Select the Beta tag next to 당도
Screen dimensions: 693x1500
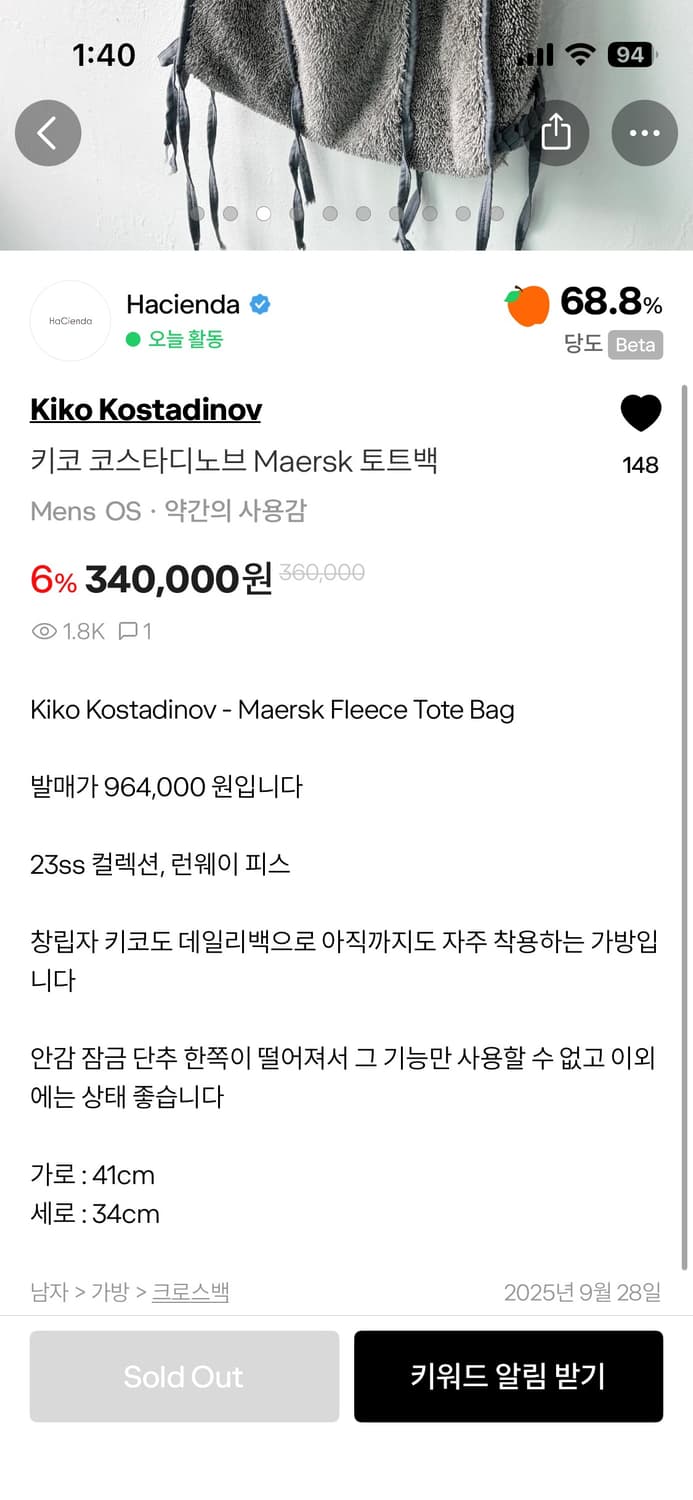click(637, 345)
